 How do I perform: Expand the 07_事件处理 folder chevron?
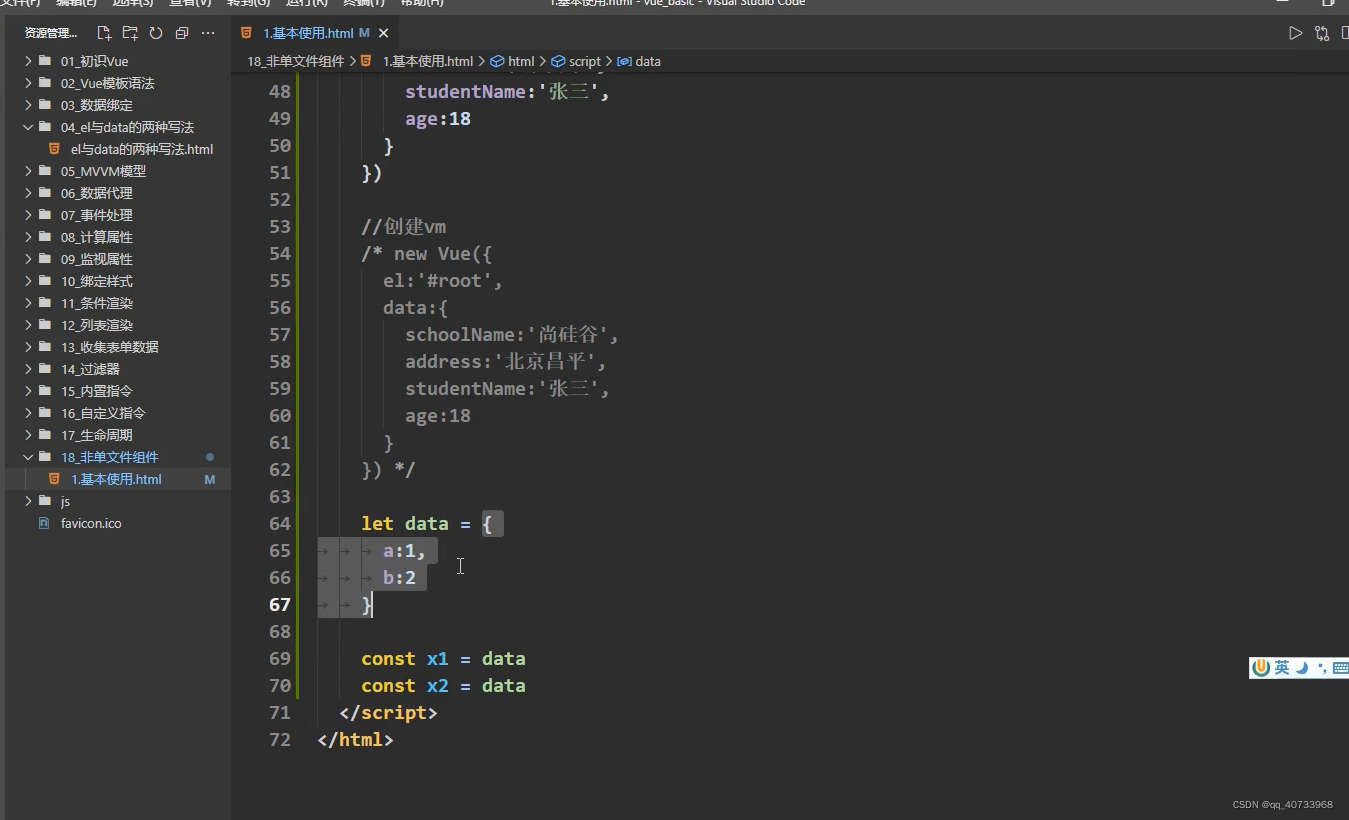click(28, 215)
